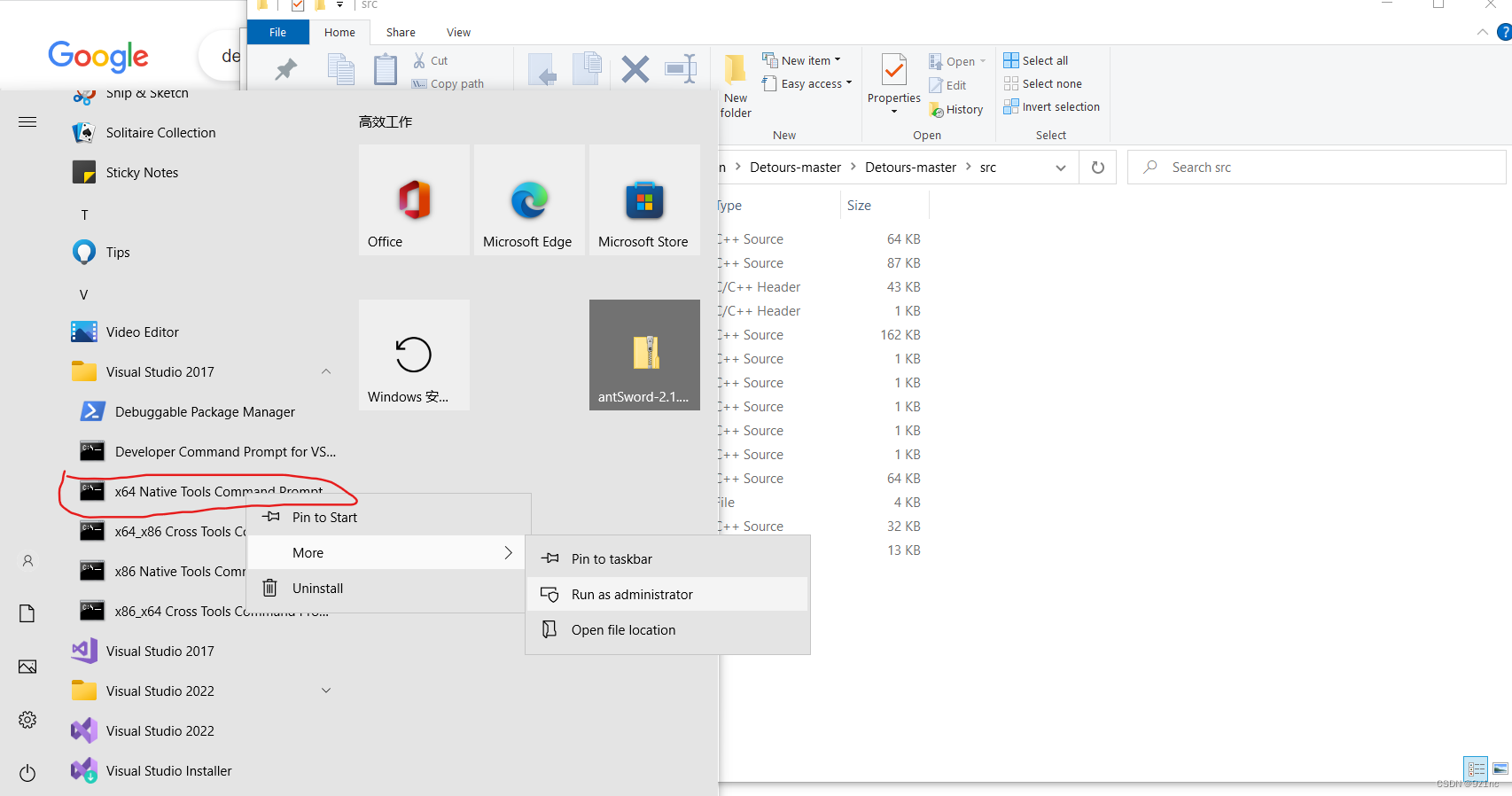The width and height of the screenshot is (1512, 796).
Task: Click Copy path in ribbon
Action: (448, 83)
